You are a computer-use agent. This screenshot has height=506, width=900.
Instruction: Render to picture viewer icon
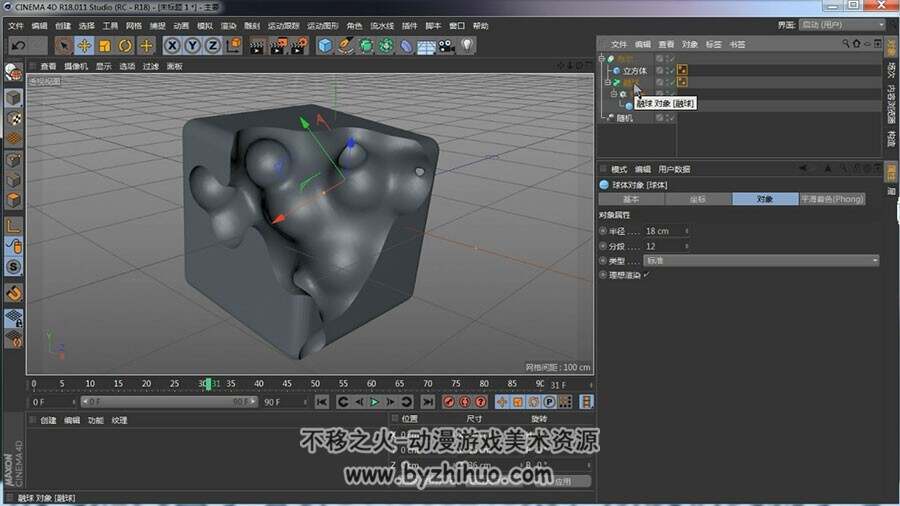click(278, 46)
